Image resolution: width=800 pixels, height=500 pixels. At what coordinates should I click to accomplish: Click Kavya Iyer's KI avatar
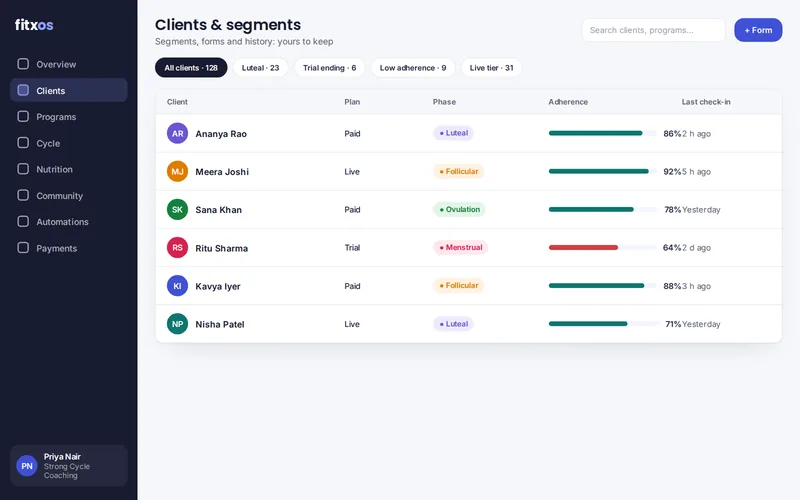pyautogui.click(x=177, y=286)
